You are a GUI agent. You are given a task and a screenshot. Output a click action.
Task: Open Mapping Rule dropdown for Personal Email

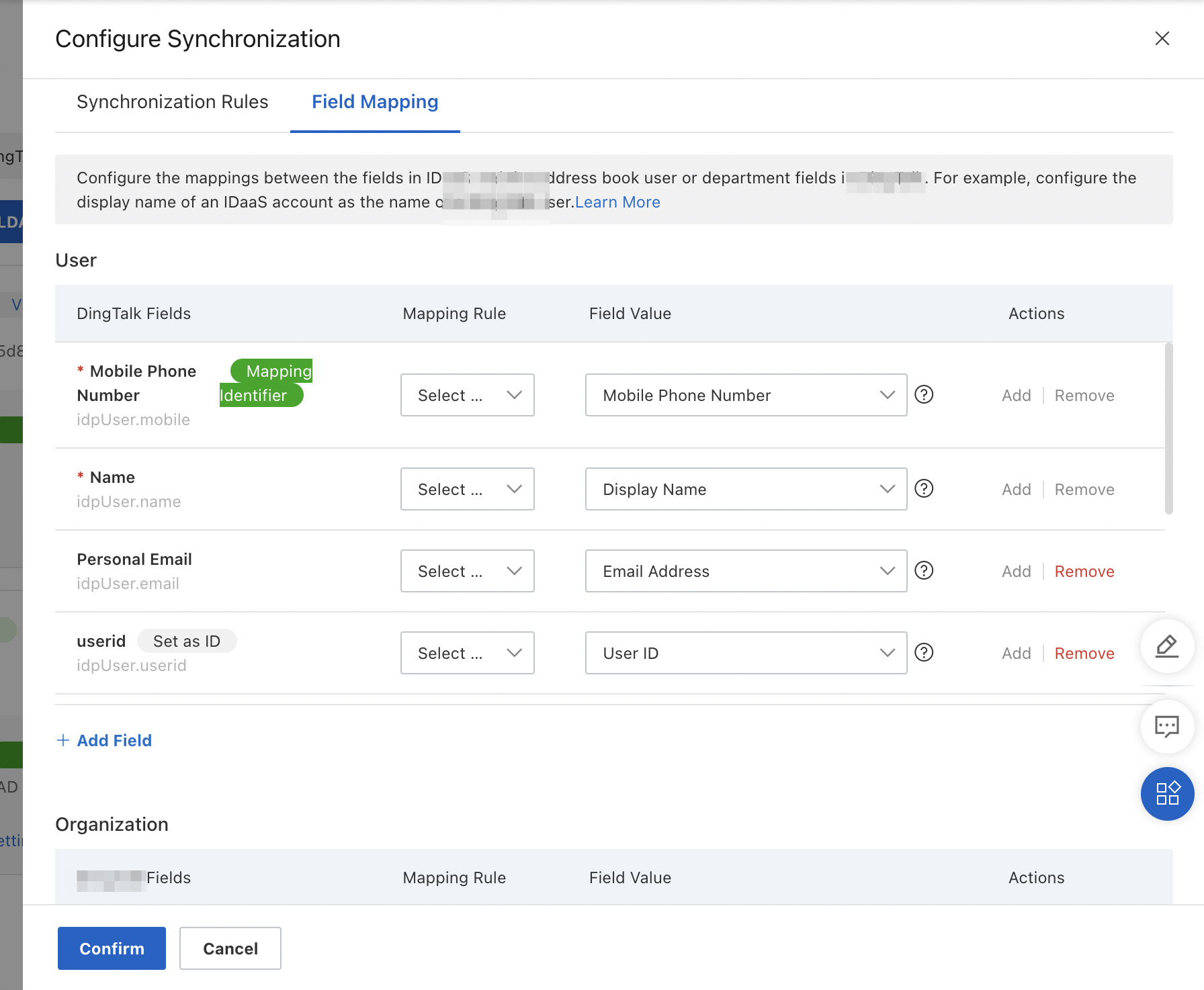(x=468, y=571)
